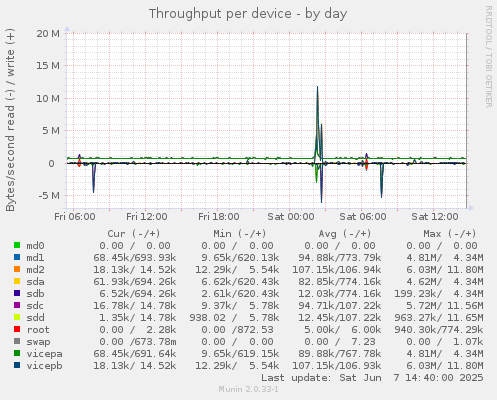Click md2 max value '6.03M/ 11.80M'

tap(445, 270)
